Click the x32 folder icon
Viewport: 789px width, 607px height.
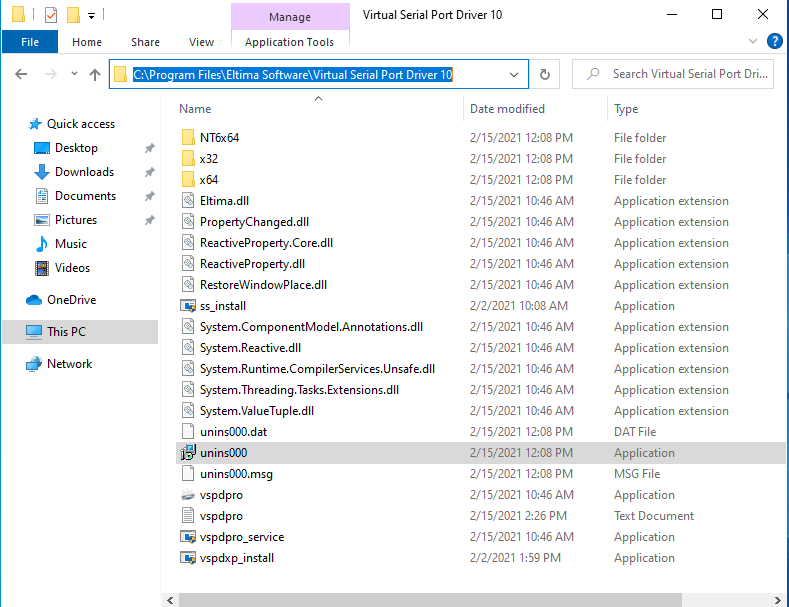click(188, 159)
